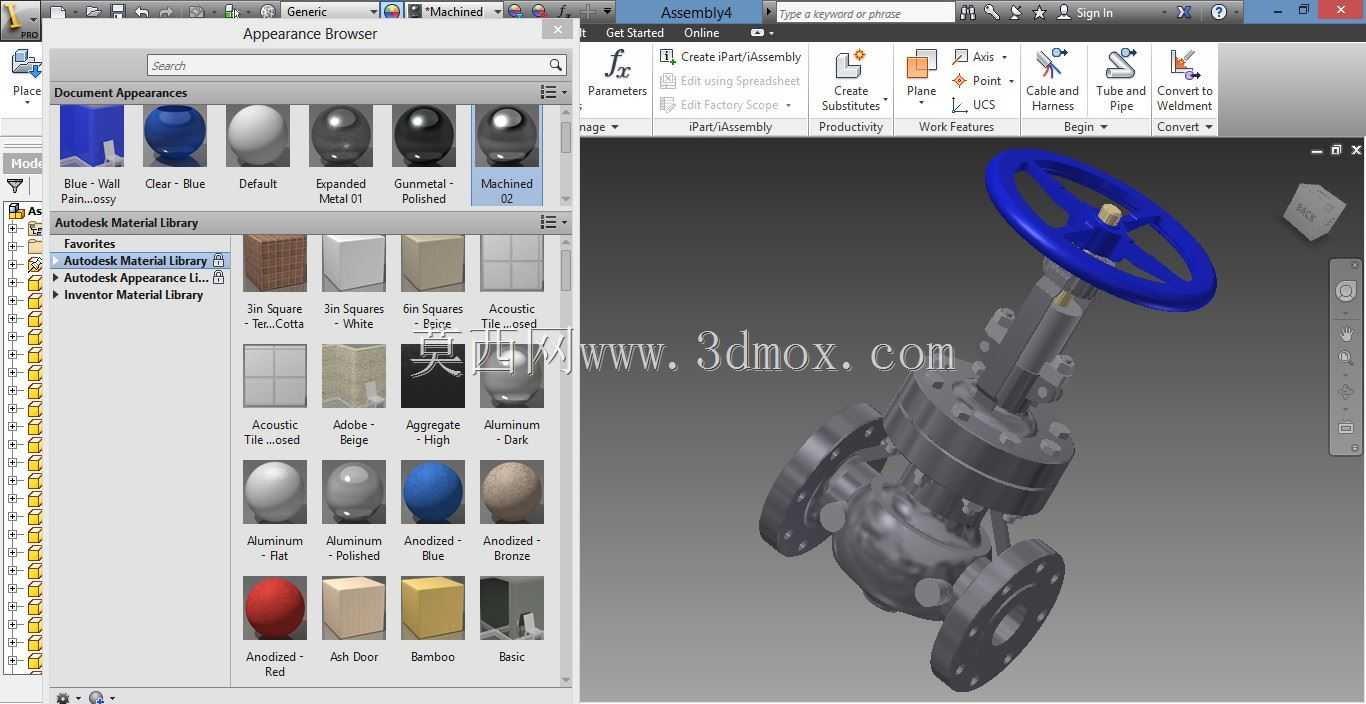Click gear settings icon at Appearance Browser bottom
The image size is (1366, 704).
[x=63, y=698]
